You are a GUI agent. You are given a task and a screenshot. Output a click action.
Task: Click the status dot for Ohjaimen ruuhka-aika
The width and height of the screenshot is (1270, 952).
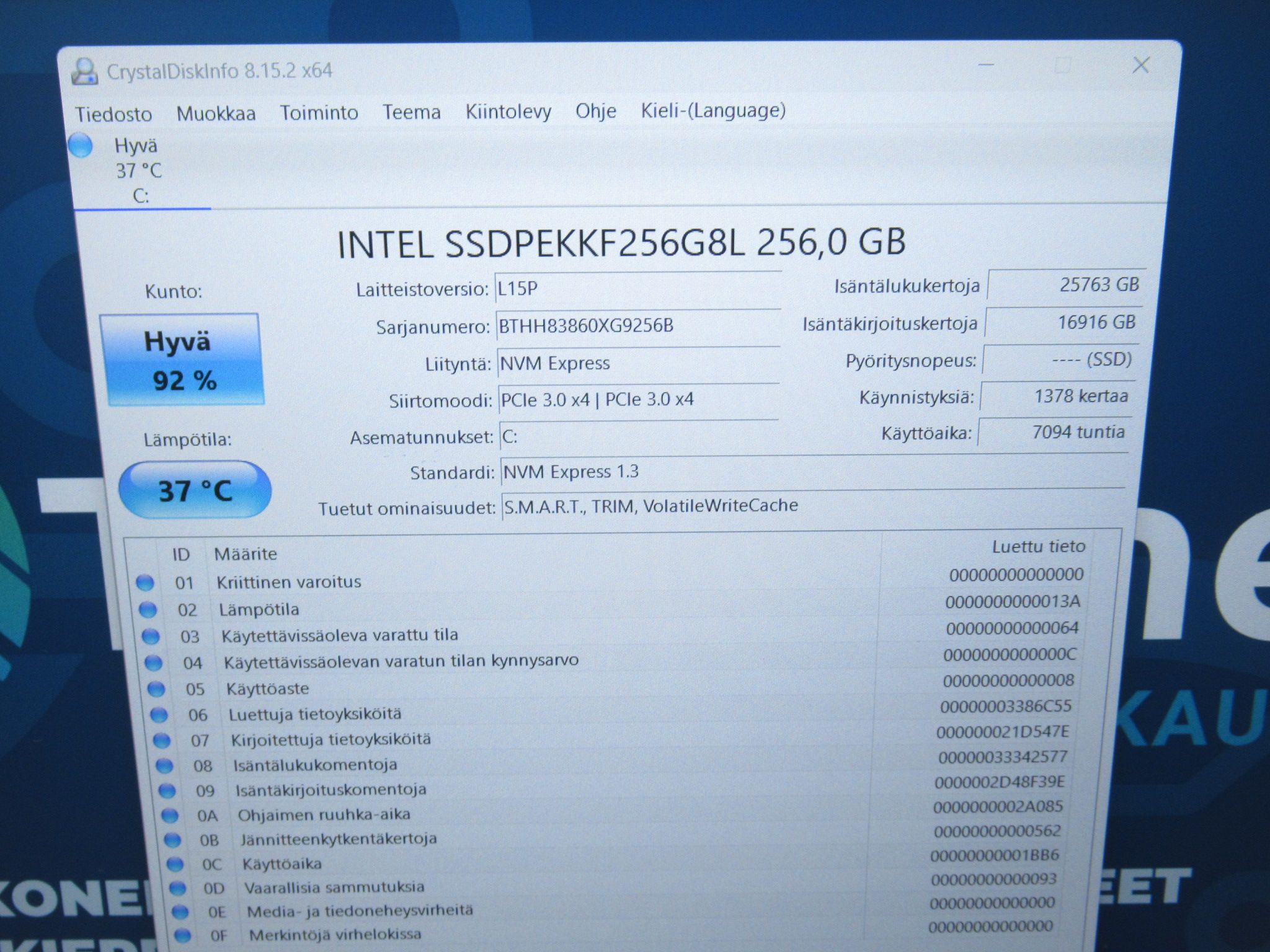(170, 815)
